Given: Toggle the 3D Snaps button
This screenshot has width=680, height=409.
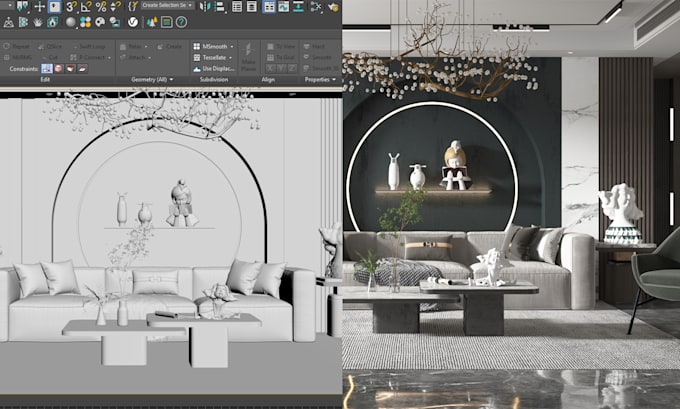Looking at the screenshot, I should click(71, 7).
